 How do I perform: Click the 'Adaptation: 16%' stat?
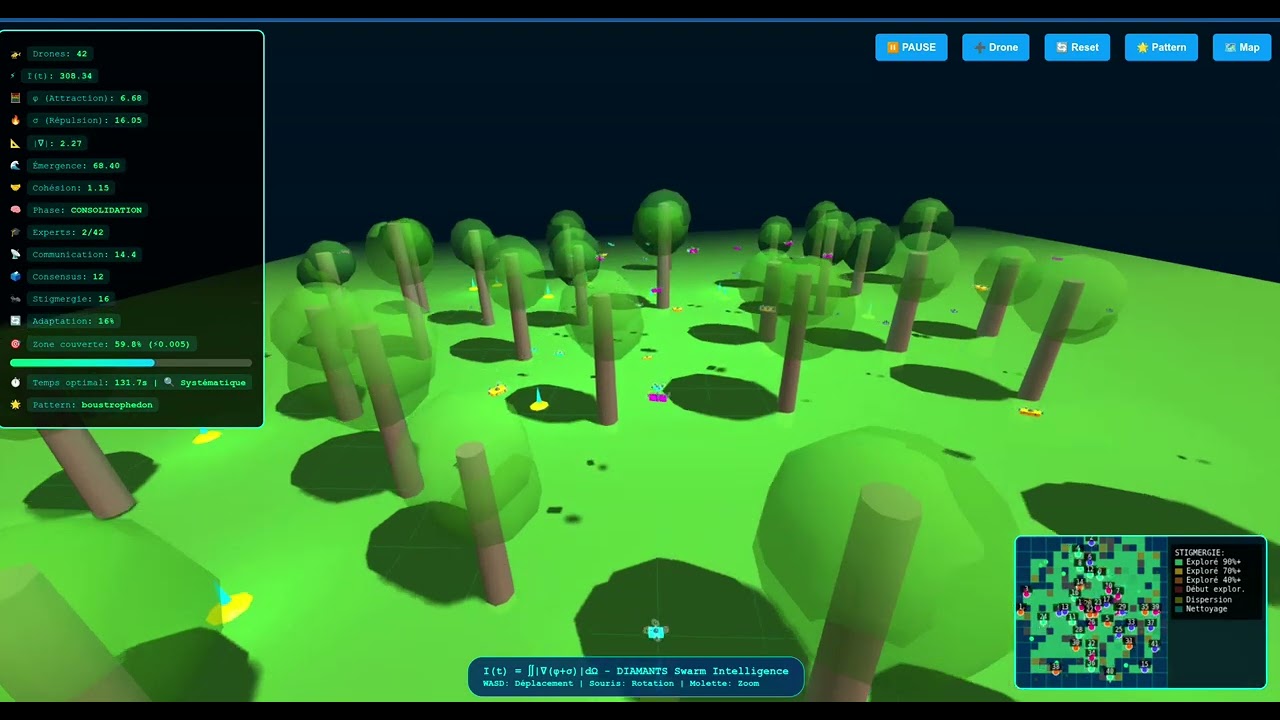point(73,321)
